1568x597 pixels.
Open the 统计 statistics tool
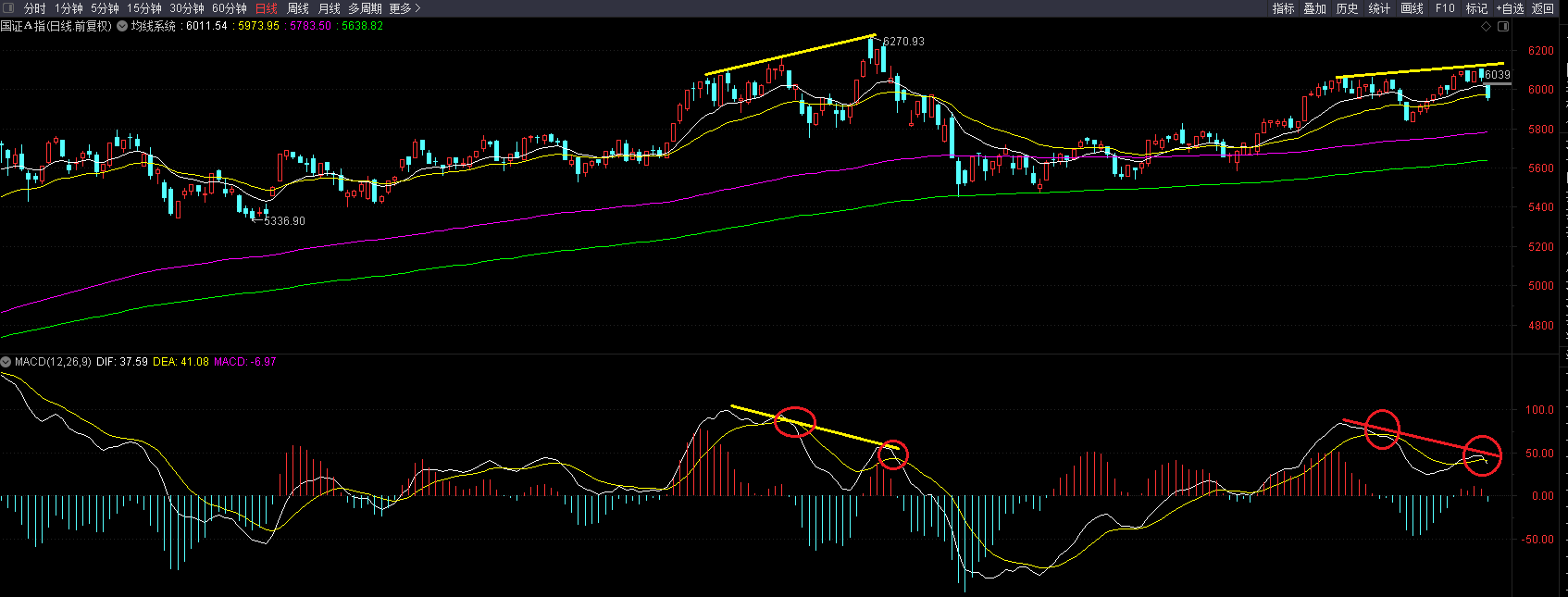1379,8
